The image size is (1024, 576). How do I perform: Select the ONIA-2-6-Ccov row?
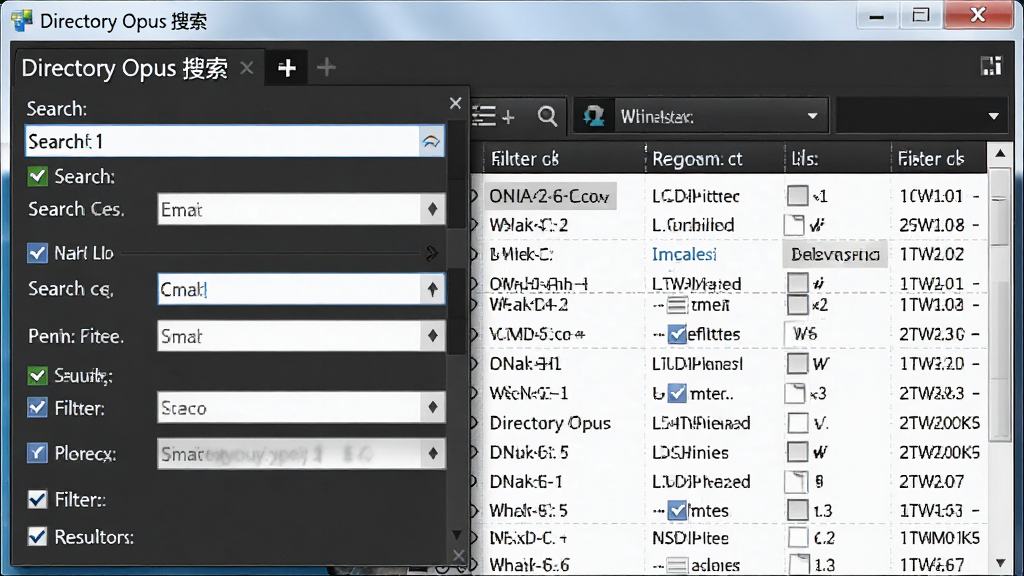(549, 196)
